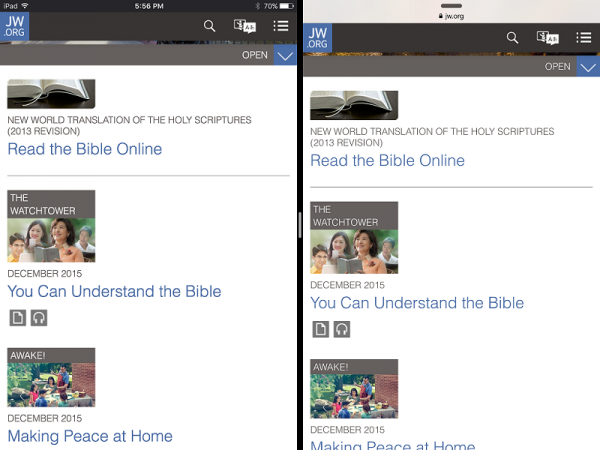600x450 pixels.
Task: Tap The Watchtower cover thumbnail in left pane
Action: coord(51,227)
